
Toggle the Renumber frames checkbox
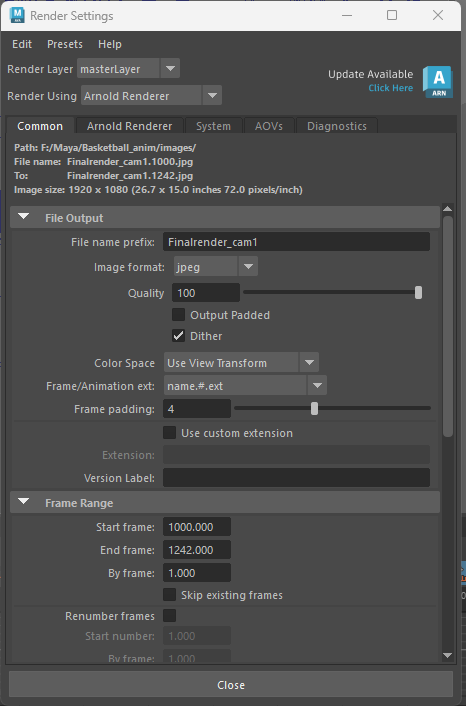(x=169, y=615)
